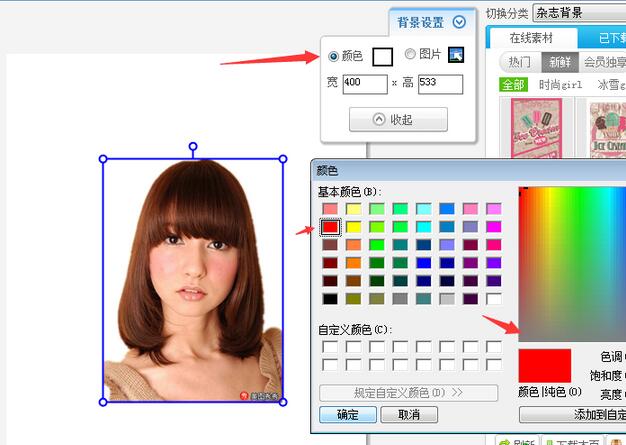Collapse the 背景设置 panel arrow icon
The width and height of the screenshot is (626, 445).
(x=459, y=22)
